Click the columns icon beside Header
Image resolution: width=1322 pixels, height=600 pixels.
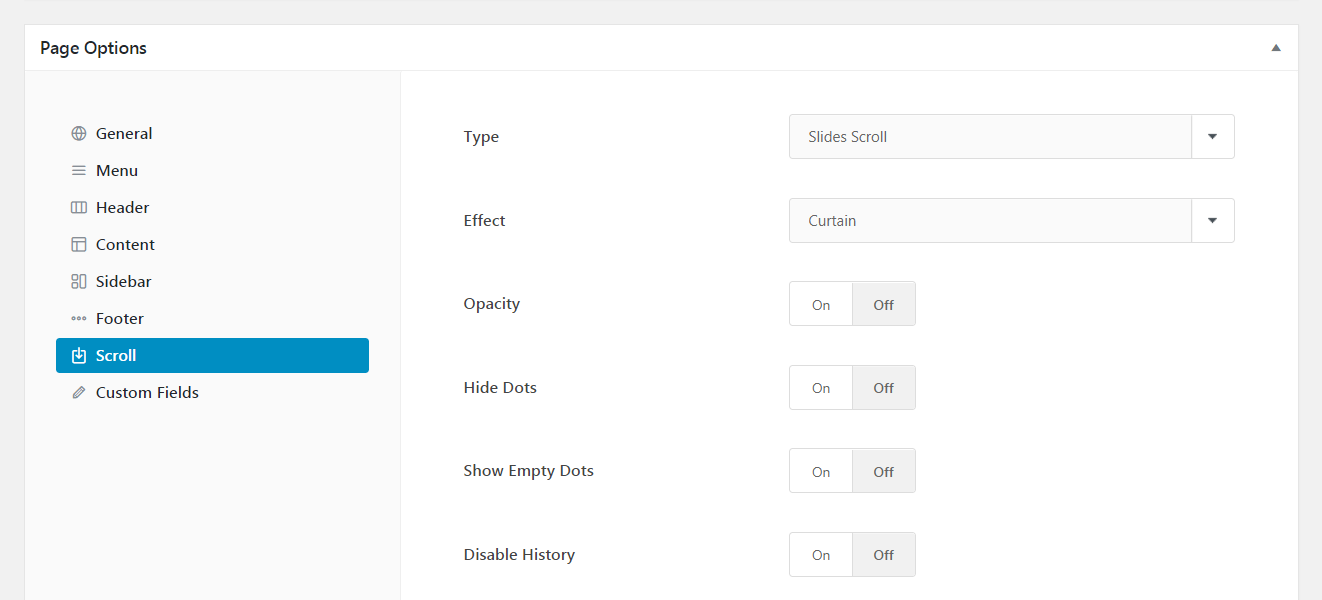(79, 206)
